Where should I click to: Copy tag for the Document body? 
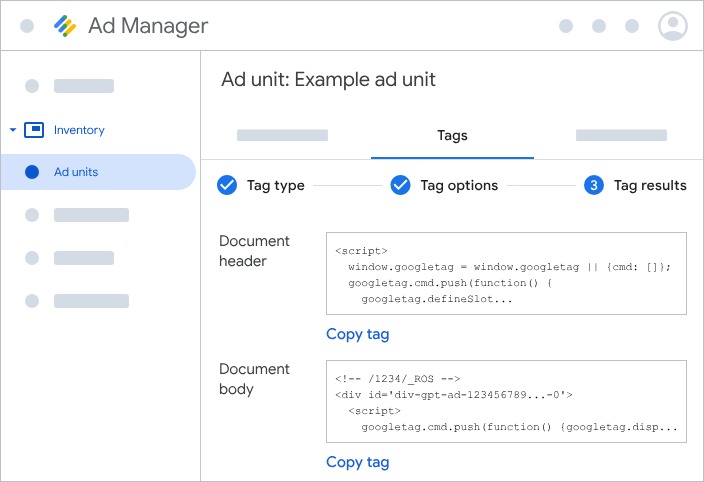click(357, 462)
